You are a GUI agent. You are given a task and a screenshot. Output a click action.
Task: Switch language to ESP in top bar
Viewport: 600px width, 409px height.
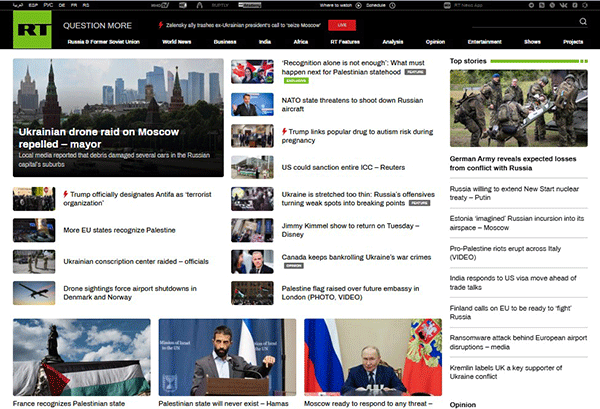pyautogui.click(x=37, y=5)
